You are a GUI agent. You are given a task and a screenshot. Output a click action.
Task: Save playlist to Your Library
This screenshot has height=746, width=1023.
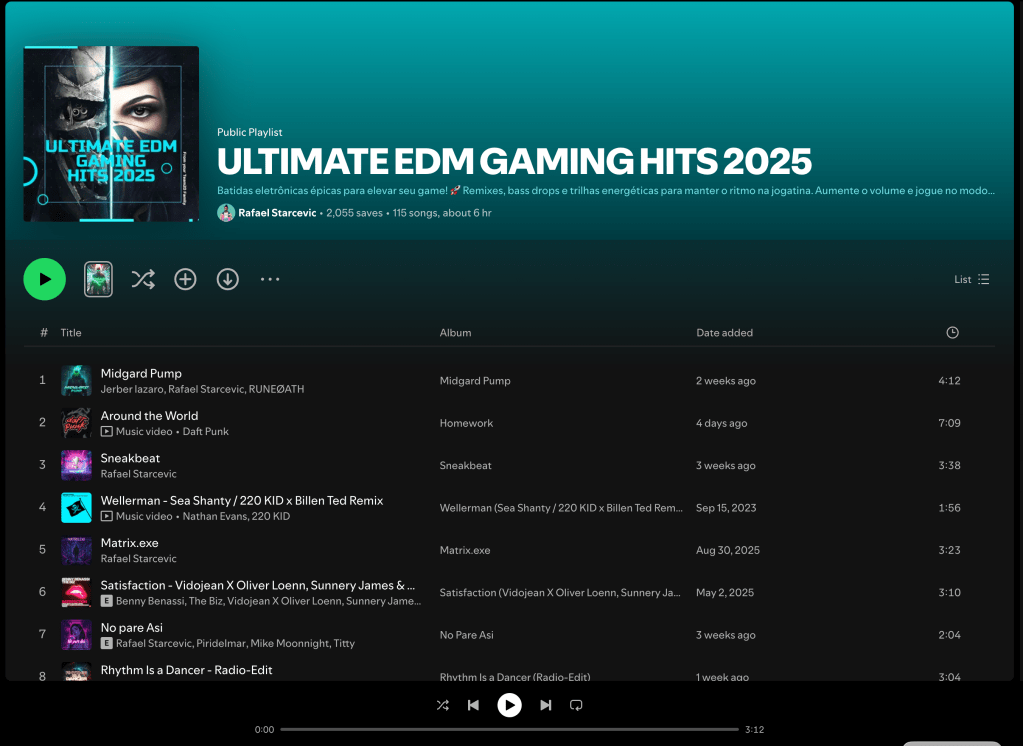tap(185, 279)
